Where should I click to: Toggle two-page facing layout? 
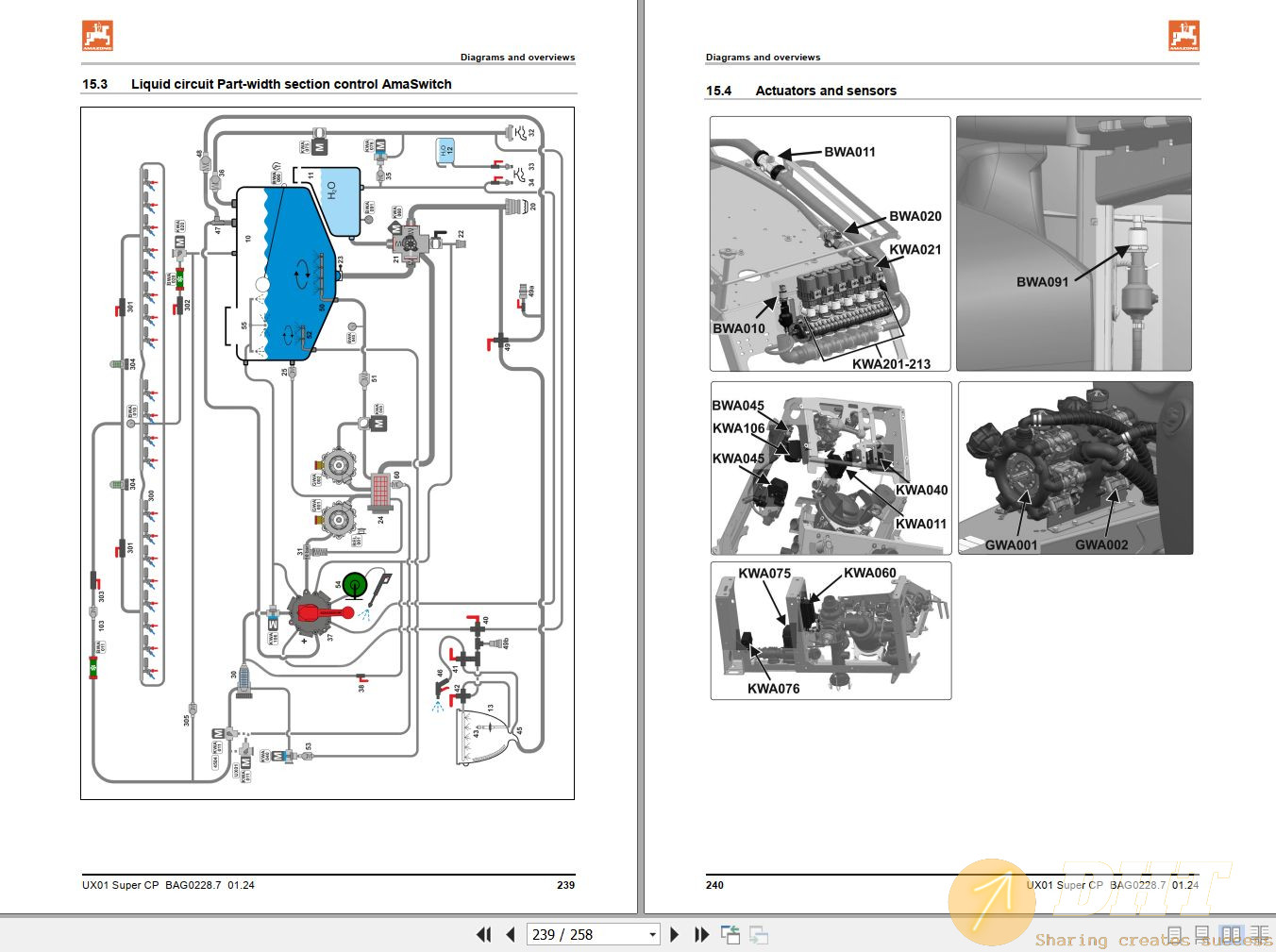click(x=1231, y=934)
